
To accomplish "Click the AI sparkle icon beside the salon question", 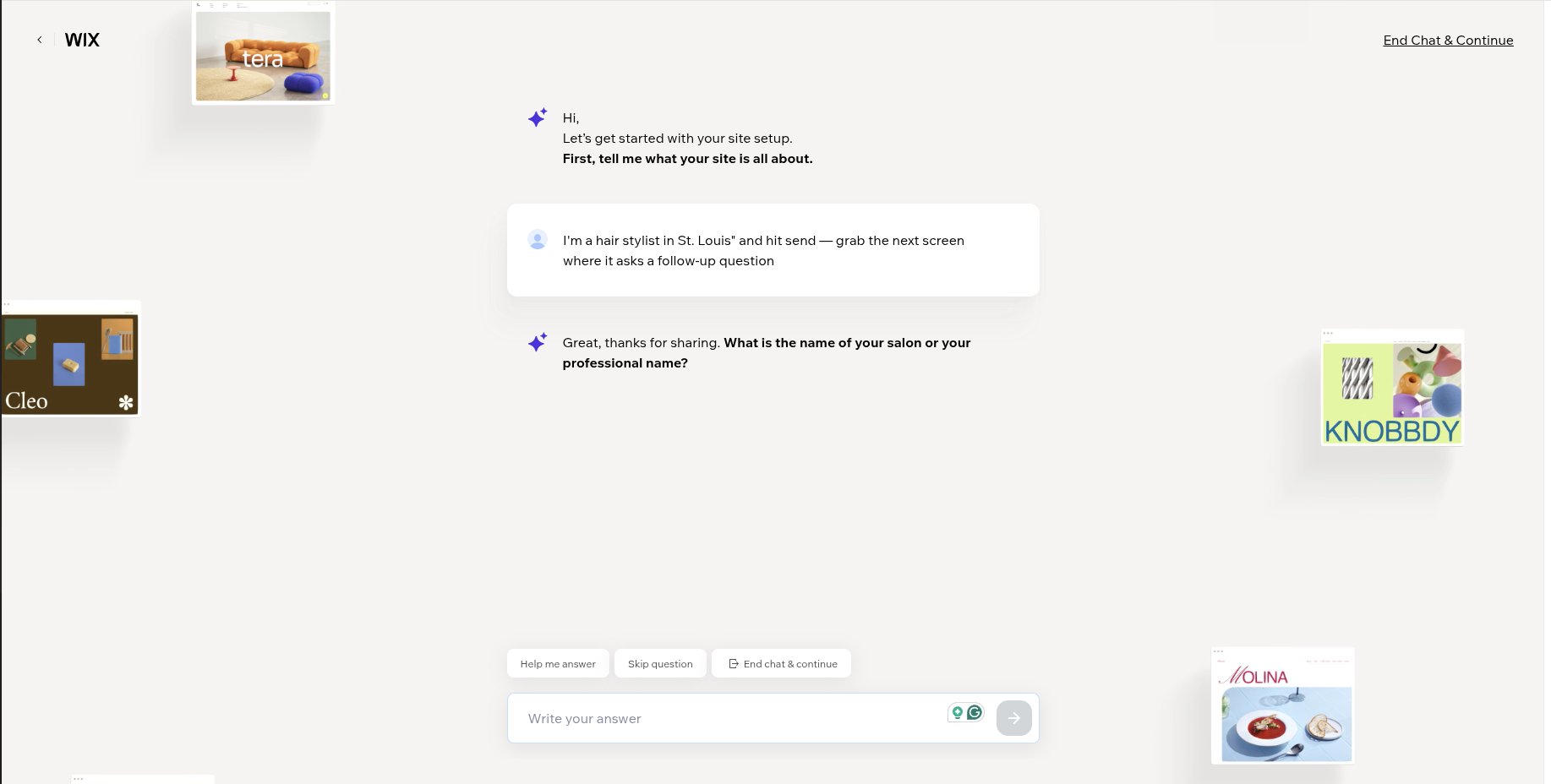I will pos(537,343).
